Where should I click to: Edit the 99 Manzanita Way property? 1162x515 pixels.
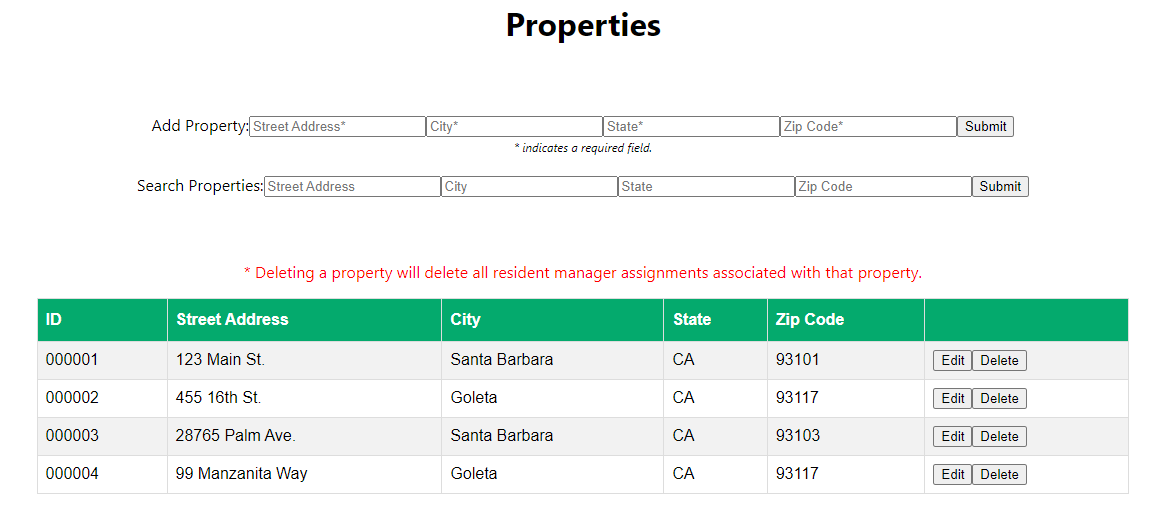pyautogui.click(x=952, y=475)
